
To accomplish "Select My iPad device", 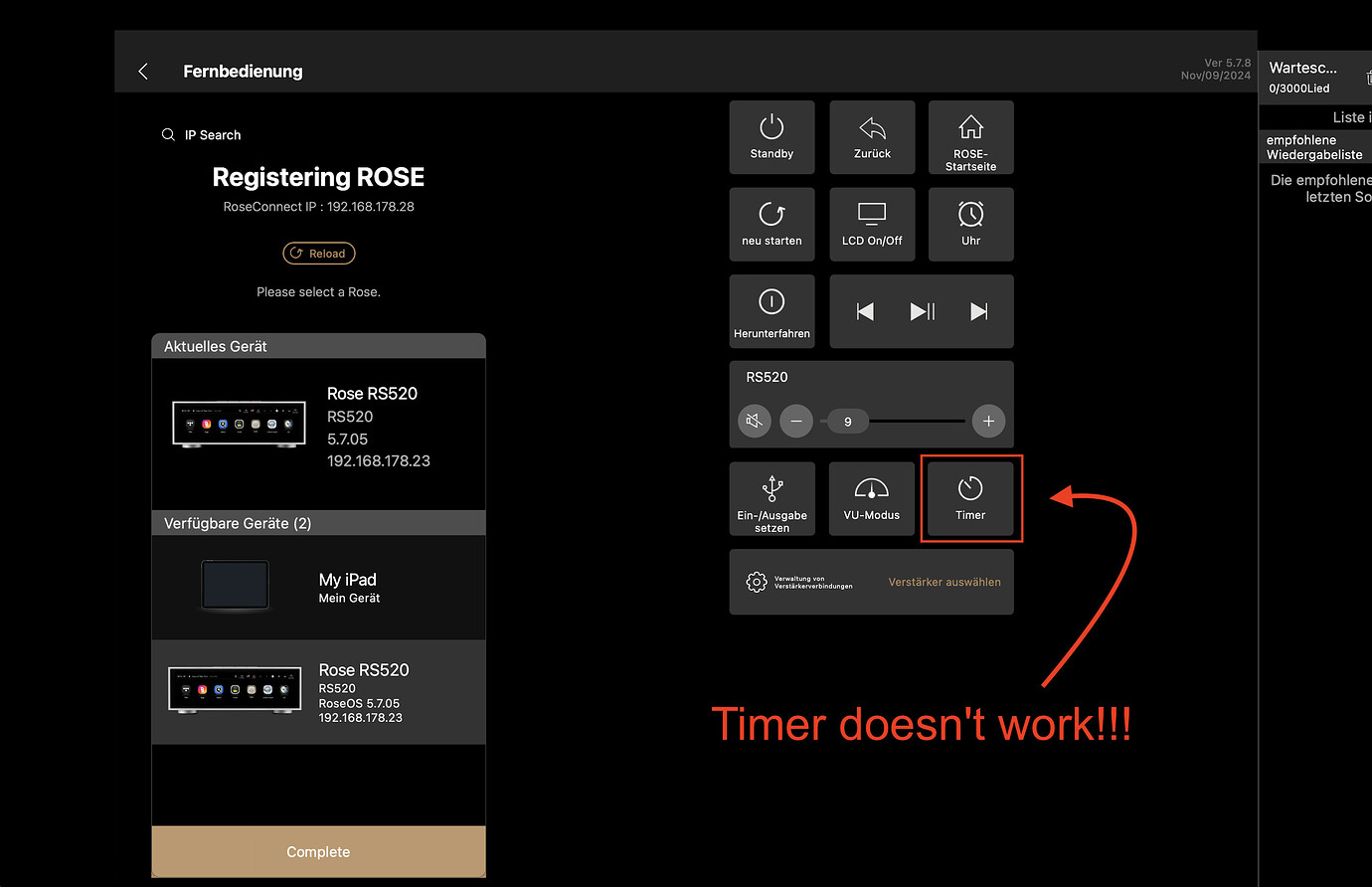I will tap(318, 588).
